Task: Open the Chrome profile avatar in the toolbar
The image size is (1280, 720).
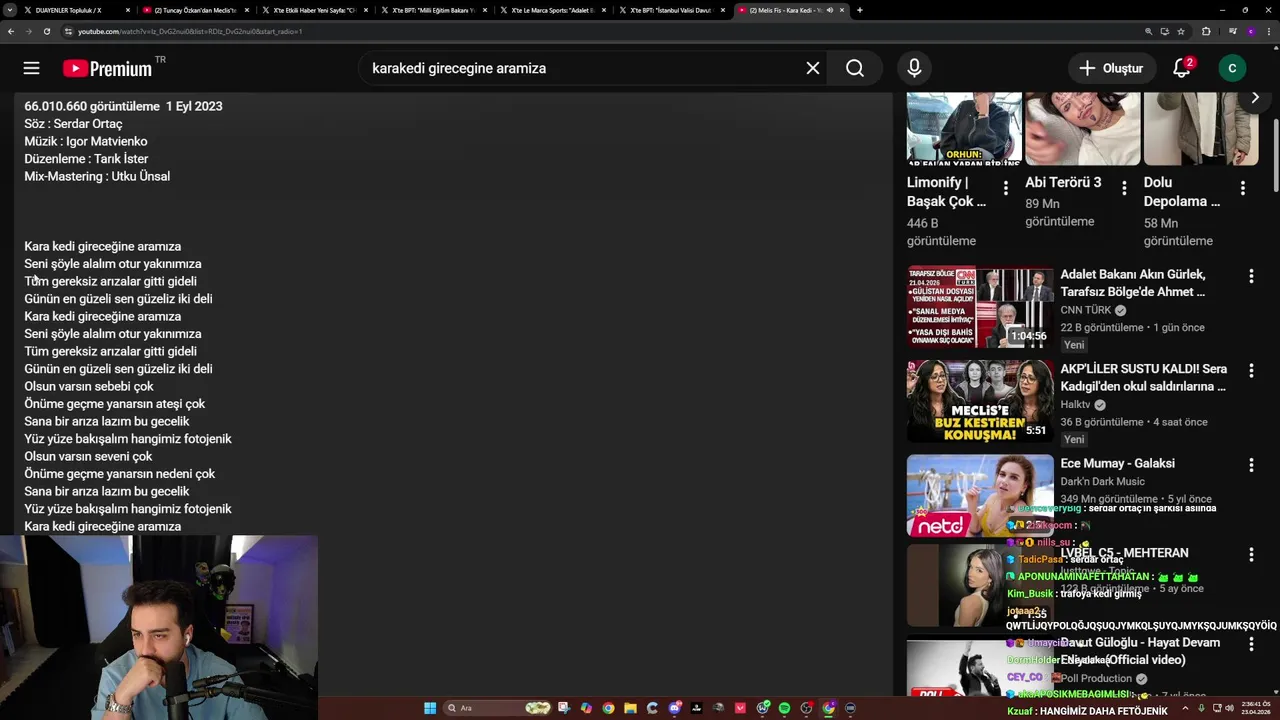Action: [x=1251, y=31]
